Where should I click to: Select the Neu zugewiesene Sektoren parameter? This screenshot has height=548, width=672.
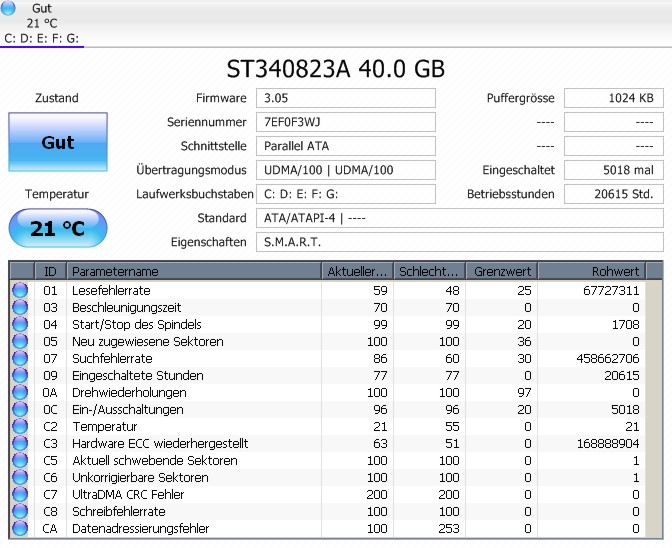pos(148,341)
